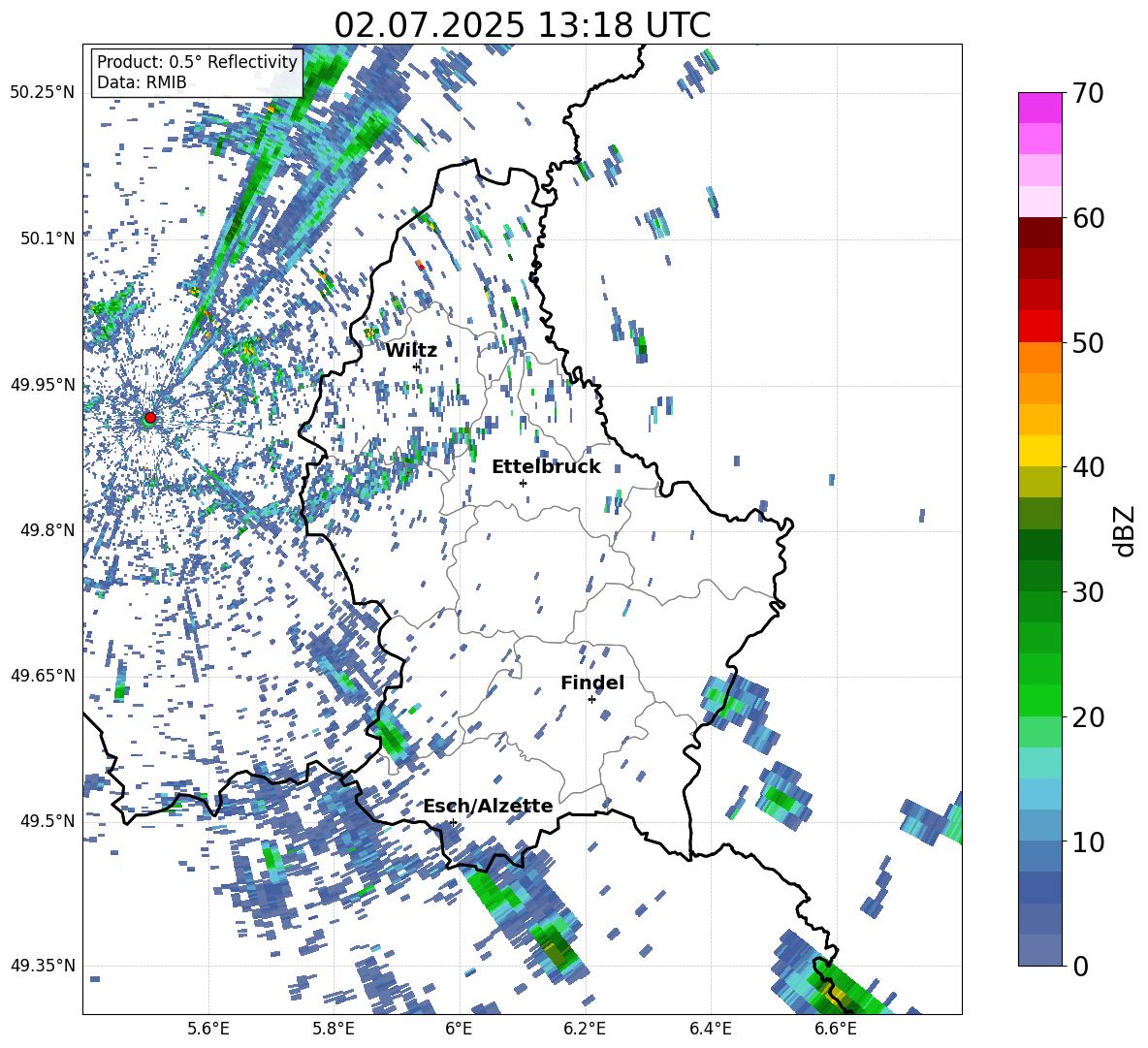The width and height of the screenshot is (1148, 1048).
Task: Click the dBZ colorbar axis label
Action: [1126, 530]
